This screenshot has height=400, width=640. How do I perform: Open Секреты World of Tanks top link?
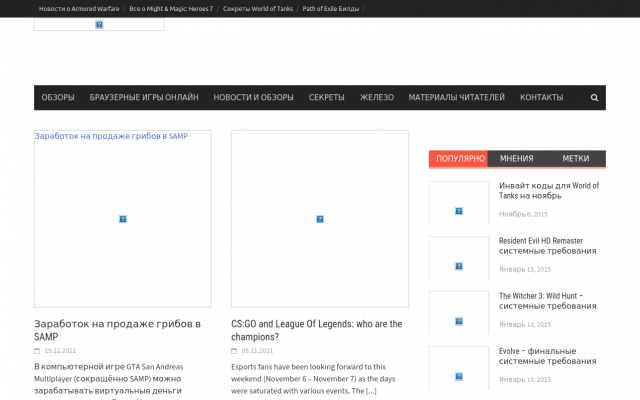point(258,9)
